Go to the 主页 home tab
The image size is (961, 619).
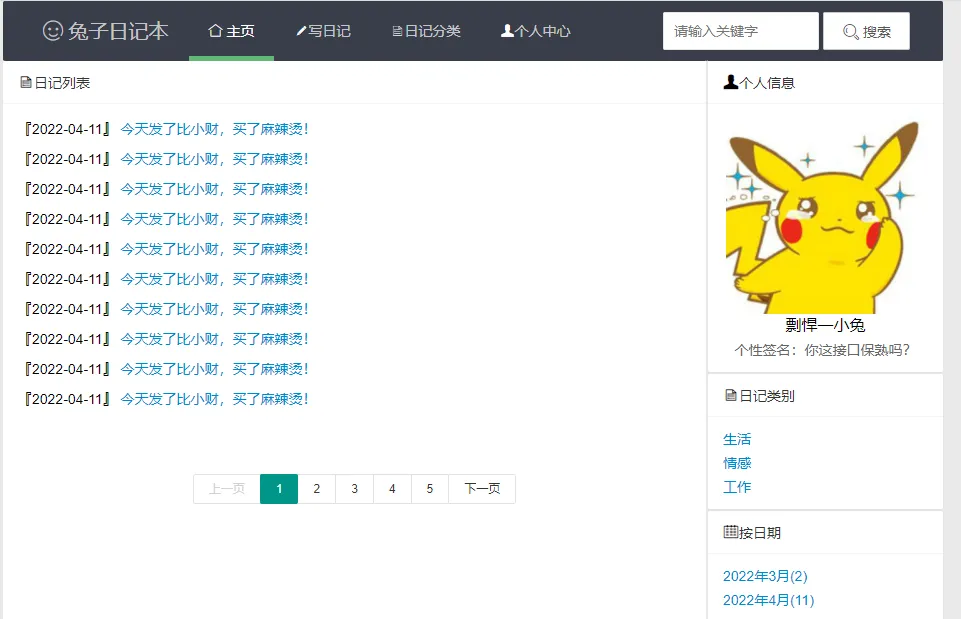pos(231,31)
